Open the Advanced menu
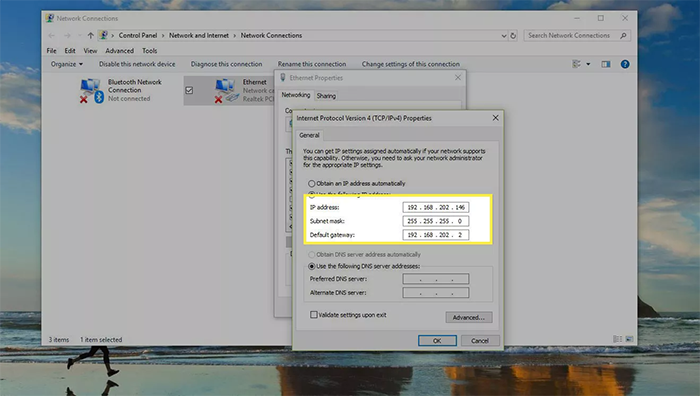700x396 pixels. [x=120, y=51]
